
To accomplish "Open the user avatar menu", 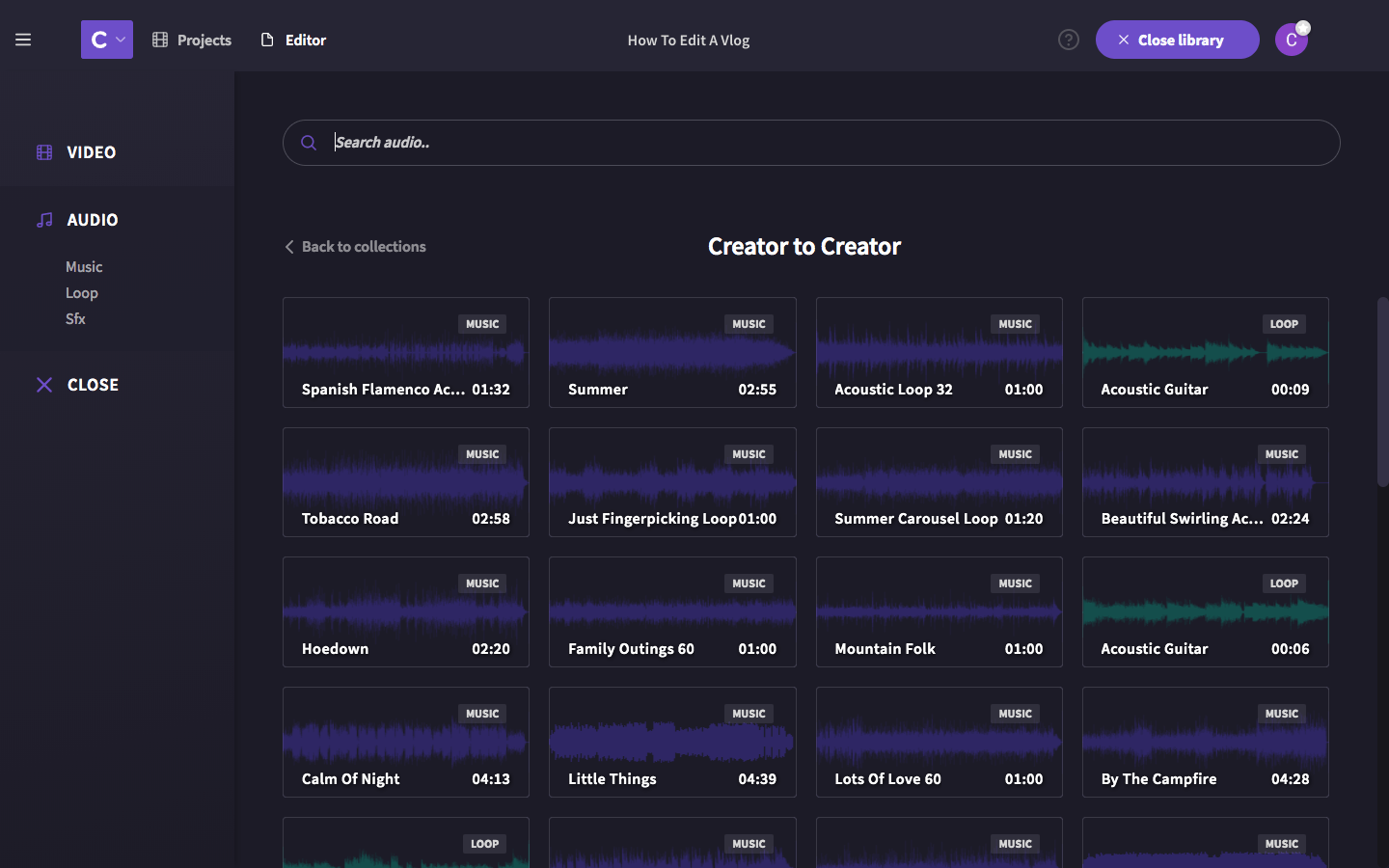I will pyautogui.click(x=1292, y=40).
